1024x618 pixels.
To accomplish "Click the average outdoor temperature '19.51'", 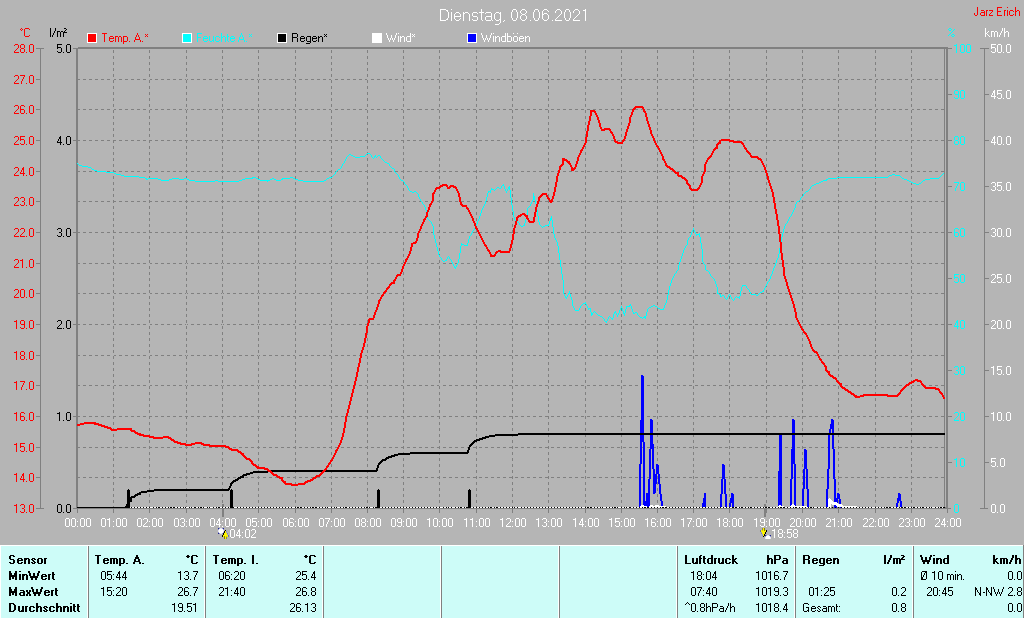I will [x=184, y=608].
